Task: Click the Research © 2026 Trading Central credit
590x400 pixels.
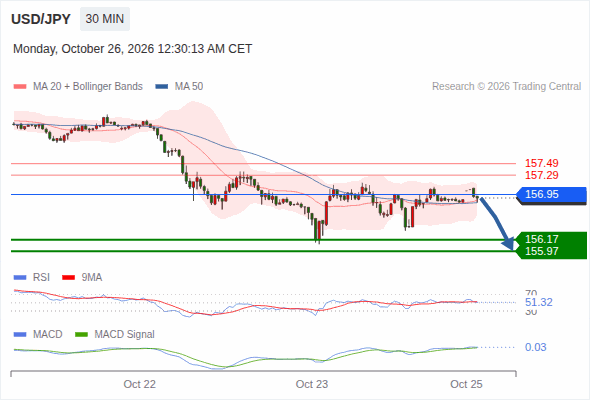Action: (506, 87)
